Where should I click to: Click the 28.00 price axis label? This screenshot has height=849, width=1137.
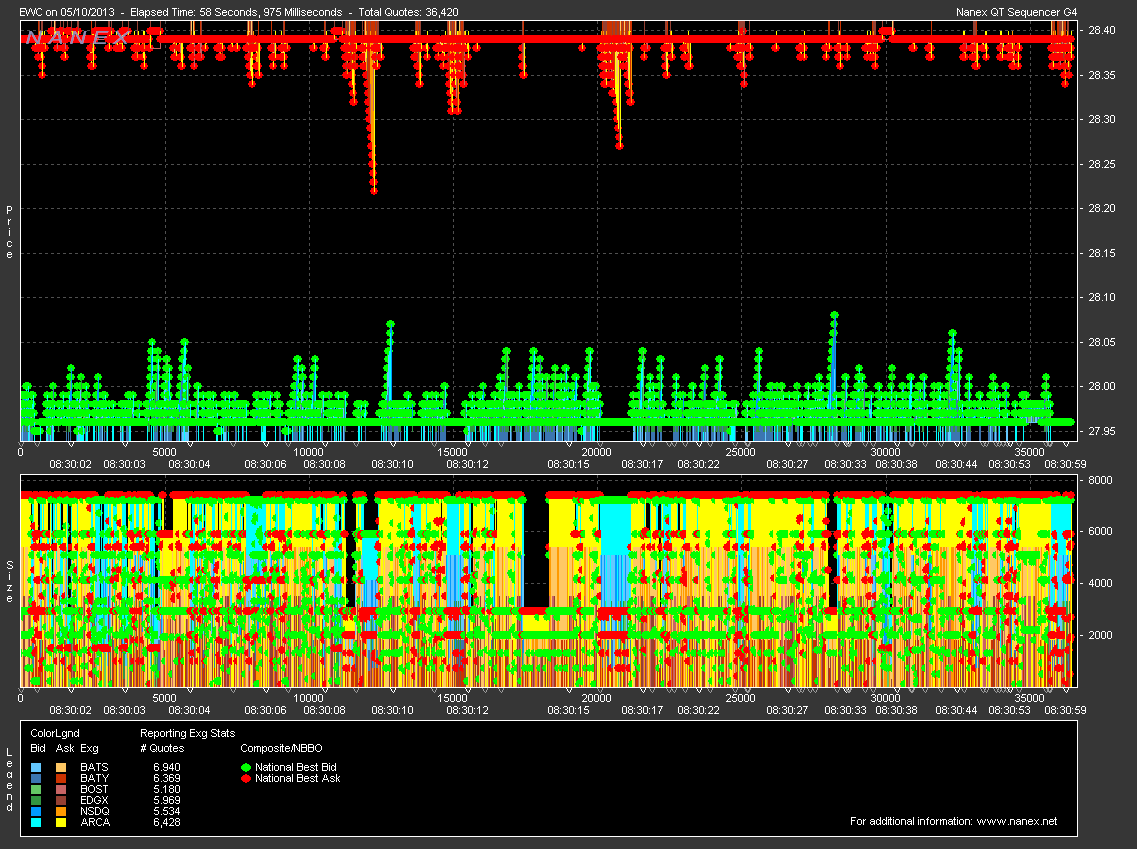(1101, 386)
